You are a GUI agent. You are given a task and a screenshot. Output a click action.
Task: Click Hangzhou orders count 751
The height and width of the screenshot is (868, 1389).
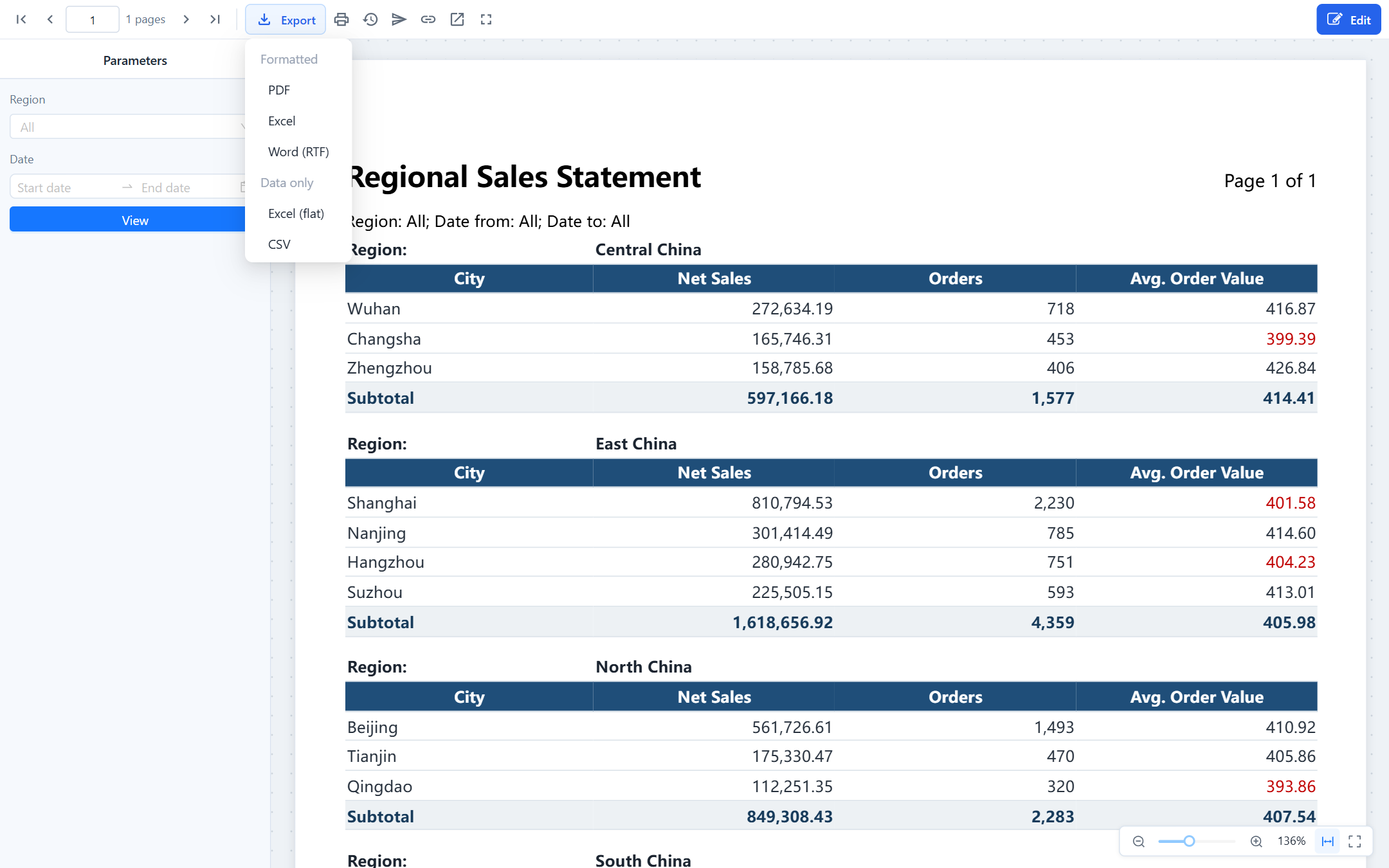pyautogui.click(x=1060, y=562)
